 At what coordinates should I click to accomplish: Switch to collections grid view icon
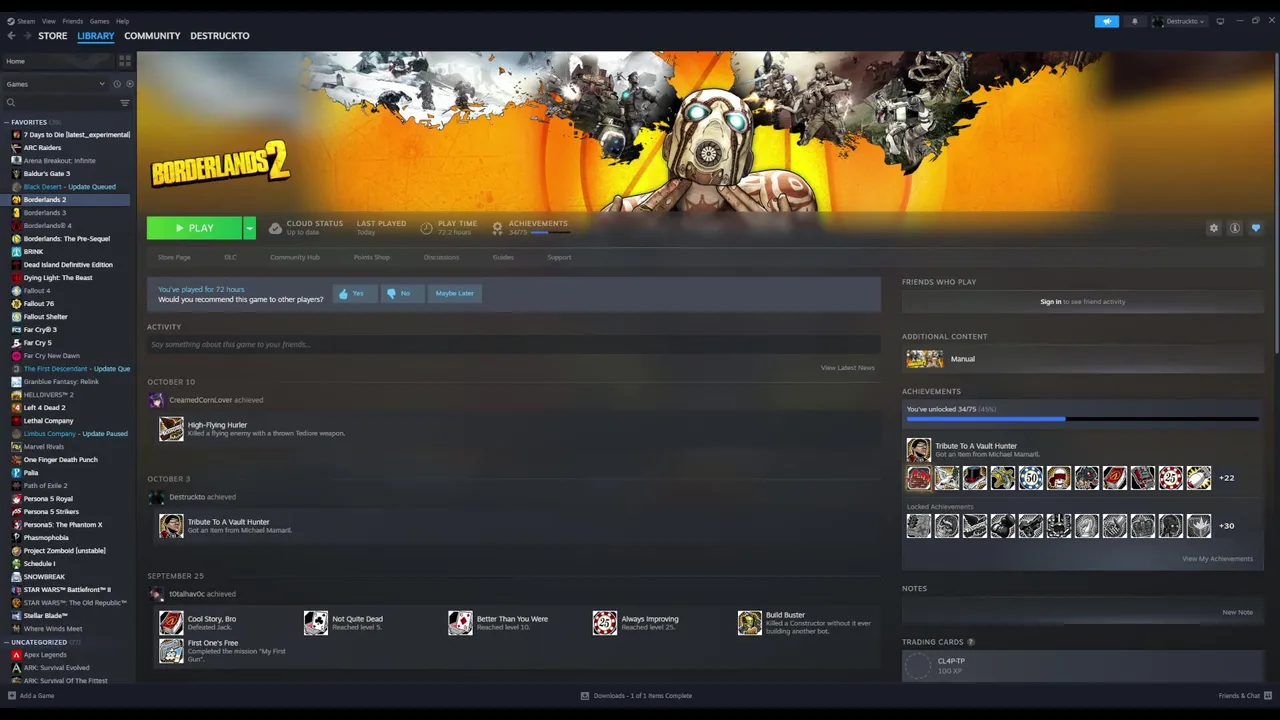pos(124,61)
